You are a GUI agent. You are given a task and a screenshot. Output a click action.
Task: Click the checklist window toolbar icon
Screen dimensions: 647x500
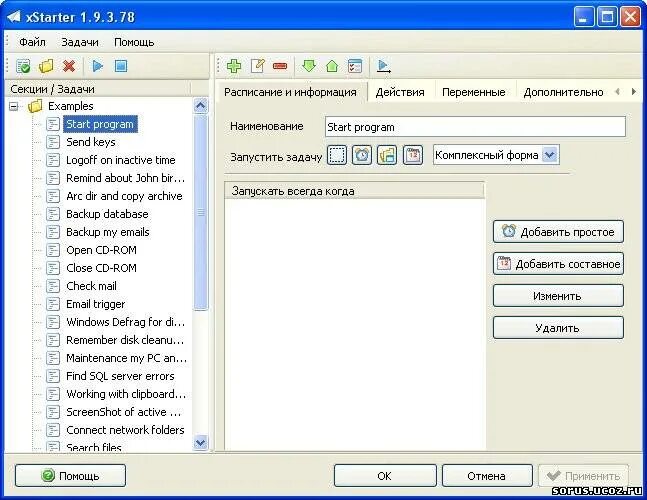pos(355,66)
